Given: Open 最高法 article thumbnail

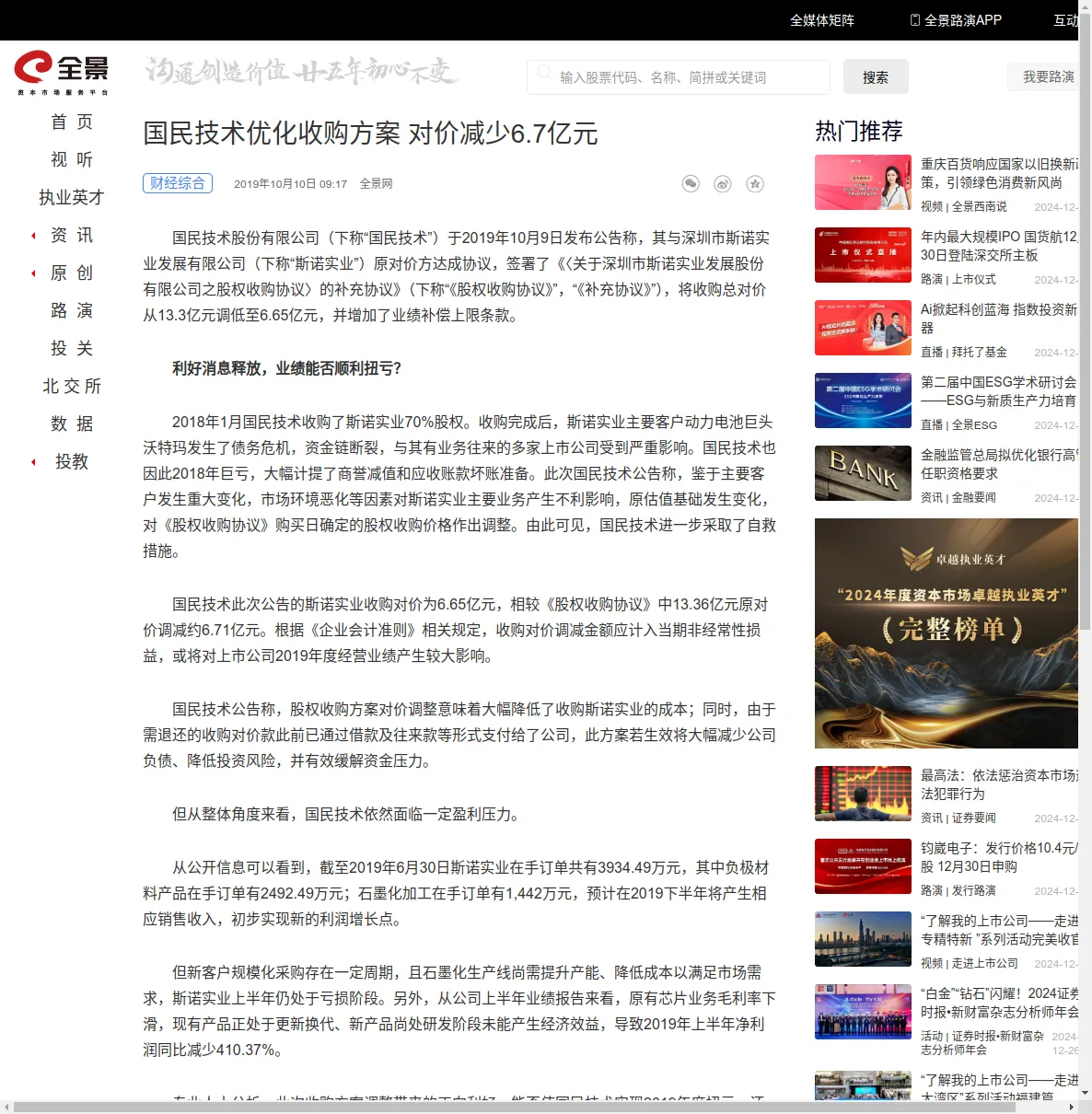Looking at the screenshot, I should [863, 794].
